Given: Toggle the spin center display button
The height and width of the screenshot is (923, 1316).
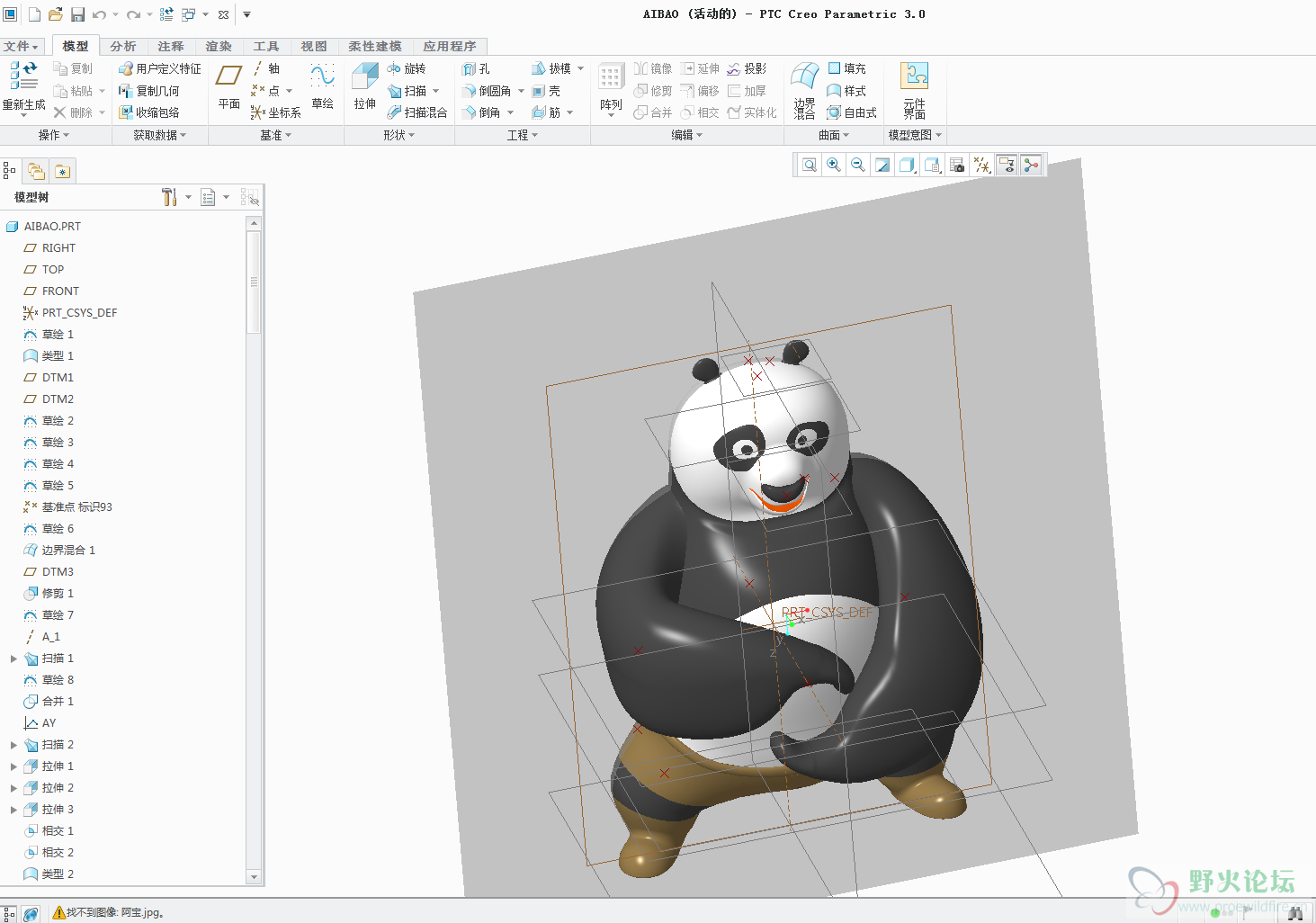Looking at the screenshot, I should 1031,165.
